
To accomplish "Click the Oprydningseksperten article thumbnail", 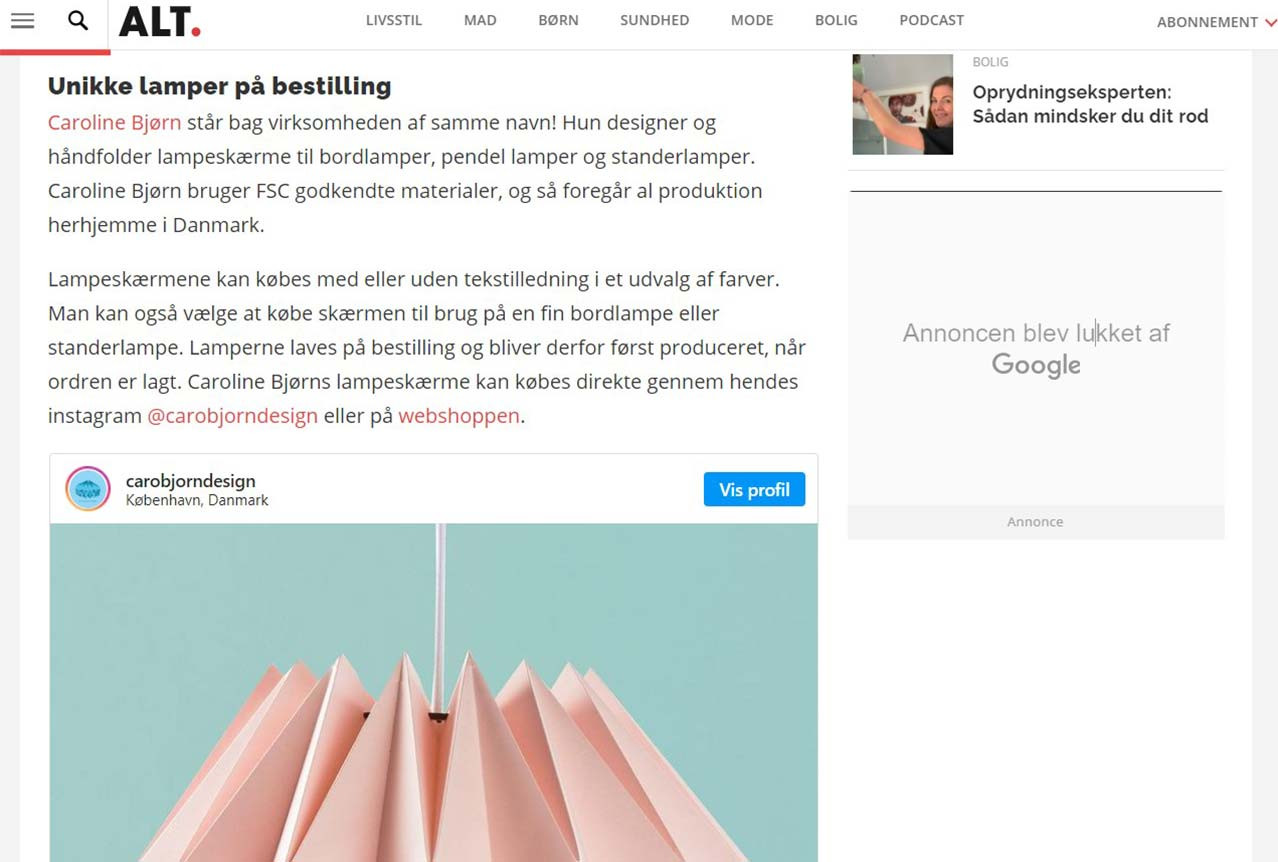I will point(903,104).
